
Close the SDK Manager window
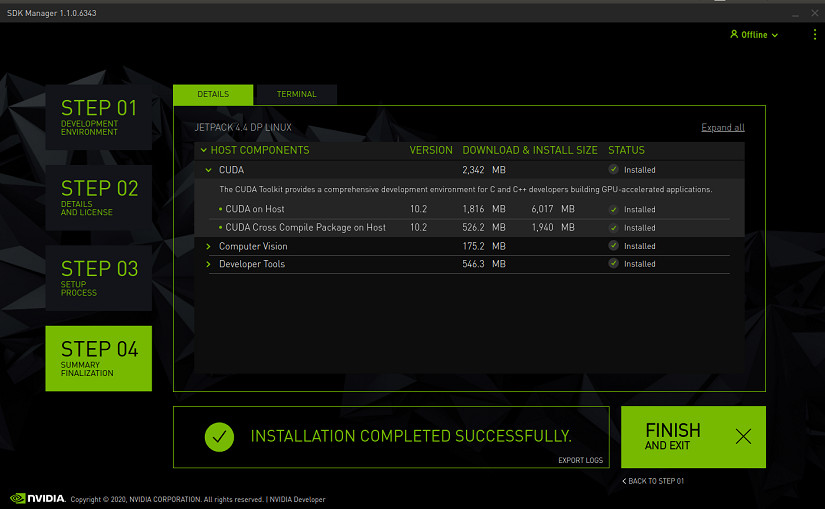point(814,13)
